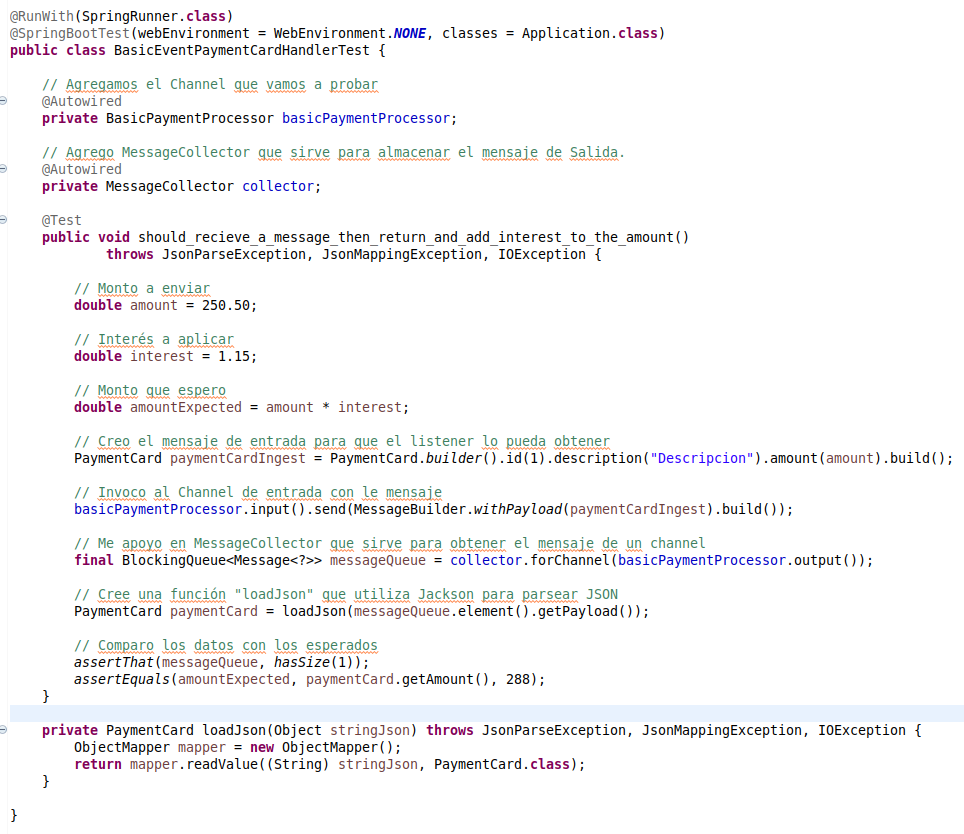The width and height of the screenshot is (964, 834).
Task: Place cursor on the highlighted empty line
Action: pyautogui.click(x=486, y=714)
